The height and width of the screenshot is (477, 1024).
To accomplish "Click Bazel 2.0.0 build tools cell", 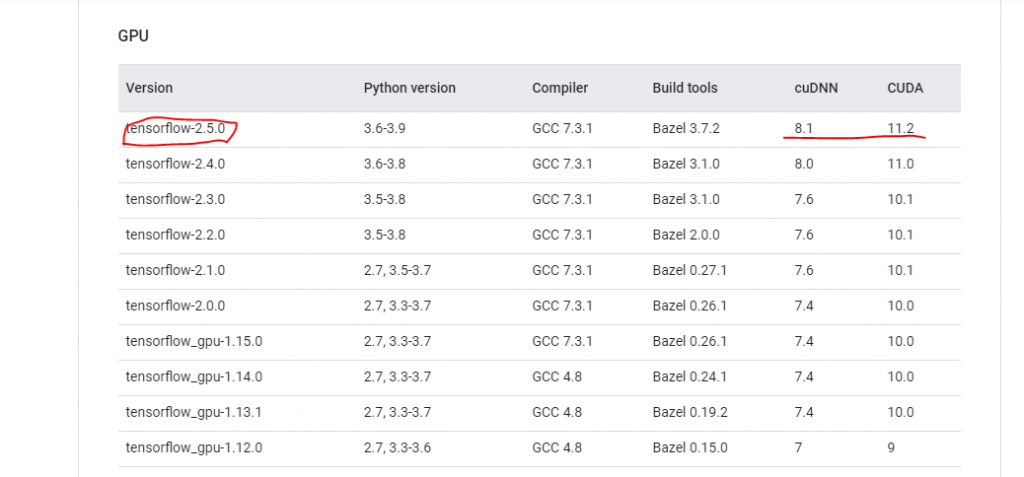I will point(686,235).
